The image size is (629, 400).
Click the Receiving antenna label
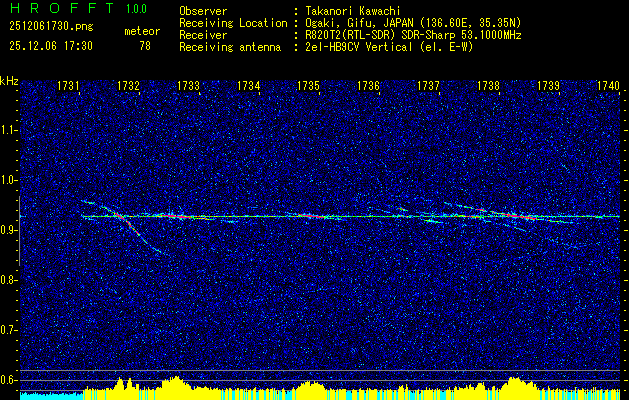tap(230, 47)
